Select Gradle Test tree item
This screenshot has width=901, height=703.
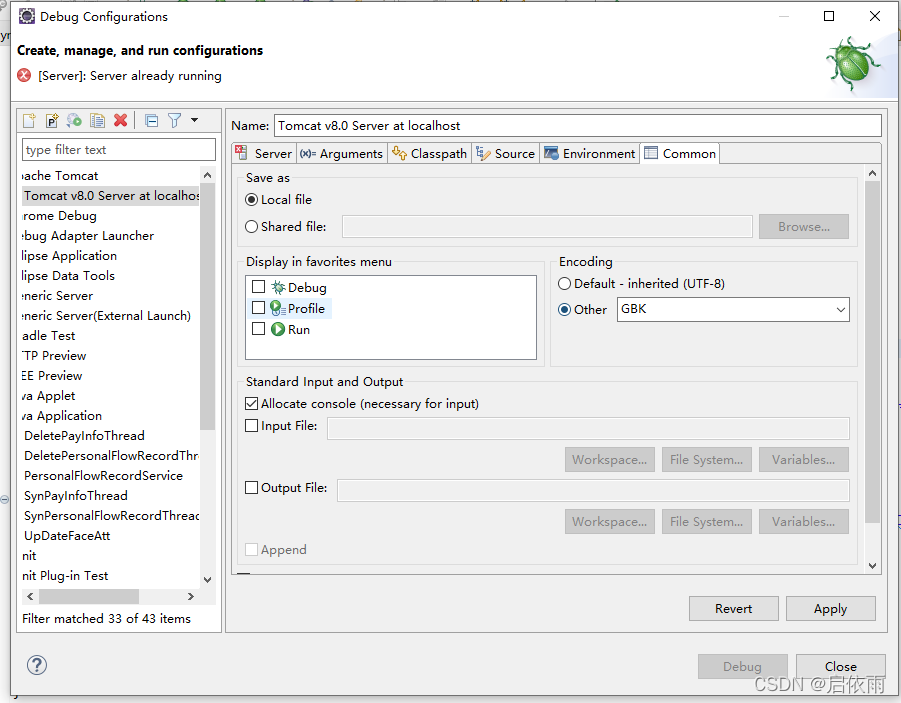click(x=49, y=335)
